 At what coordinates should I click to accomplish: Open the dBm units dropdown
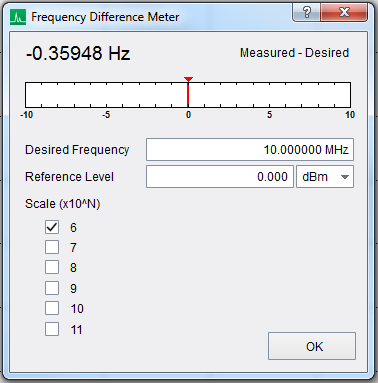[x=325, y=177]
